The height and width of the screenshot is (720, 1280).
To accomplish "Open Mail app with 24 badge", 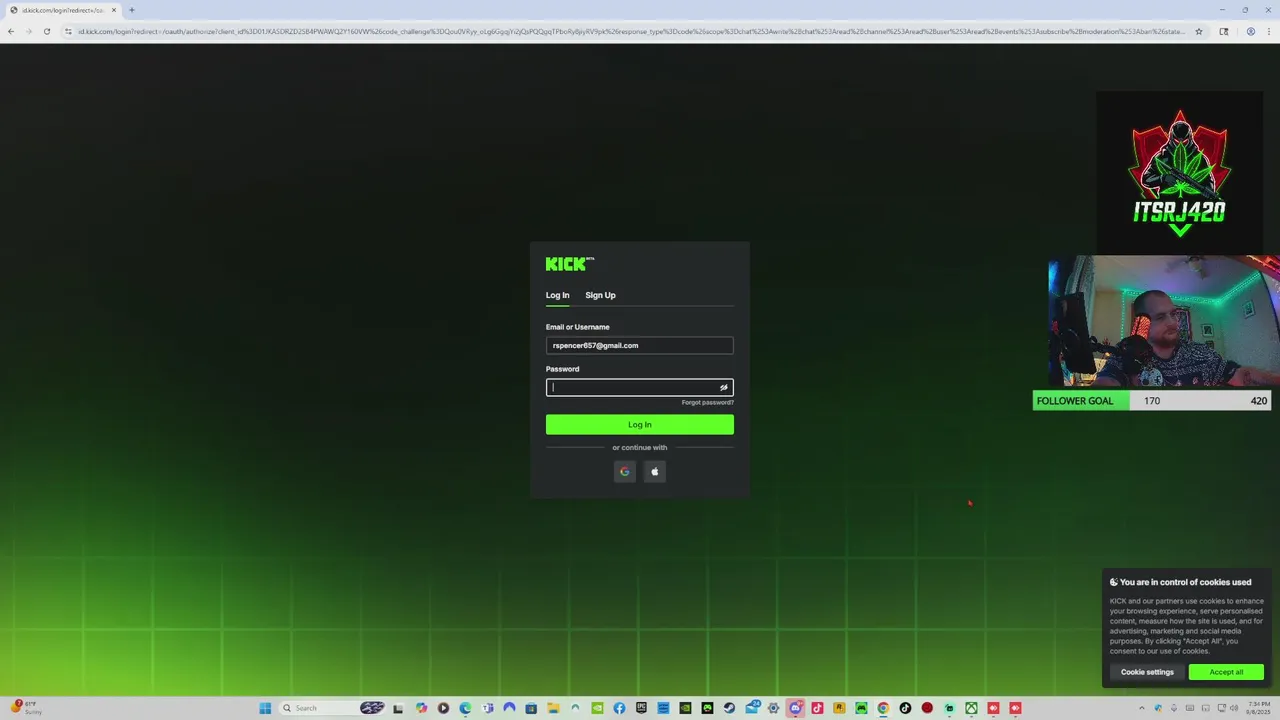I will click(752, 708).
